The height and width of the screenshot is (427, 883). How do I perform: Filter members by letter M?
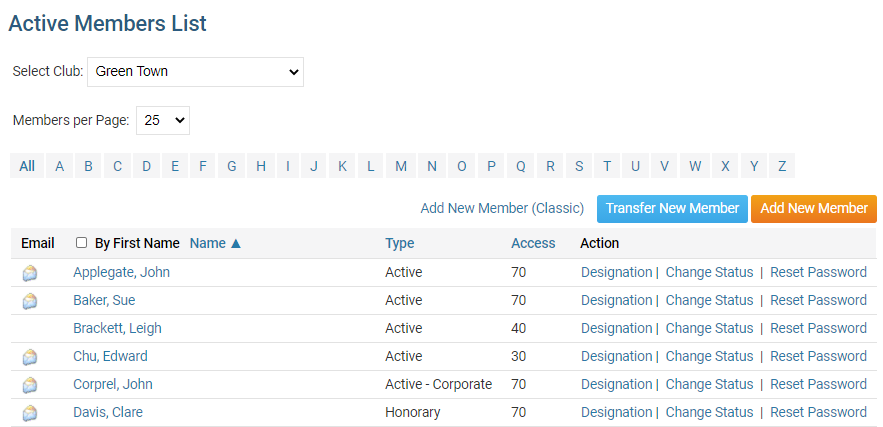(401, 166)
